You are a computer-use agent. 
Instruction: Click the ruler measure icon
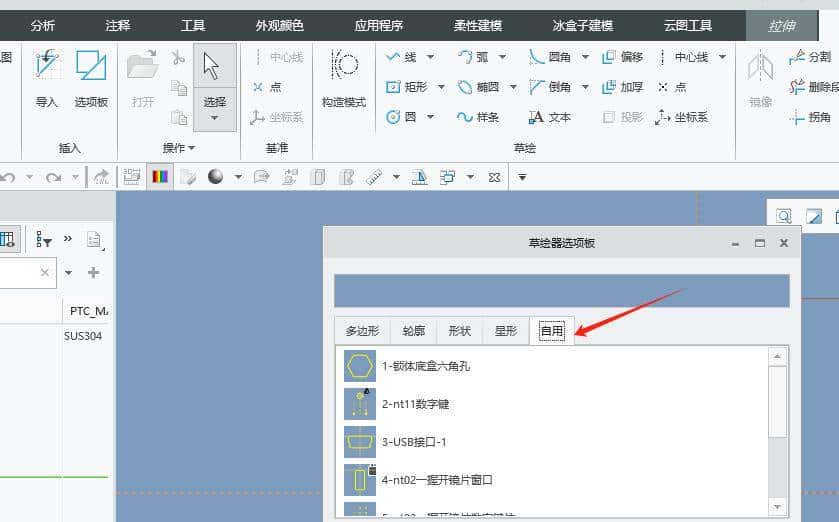tap(374, 176)
